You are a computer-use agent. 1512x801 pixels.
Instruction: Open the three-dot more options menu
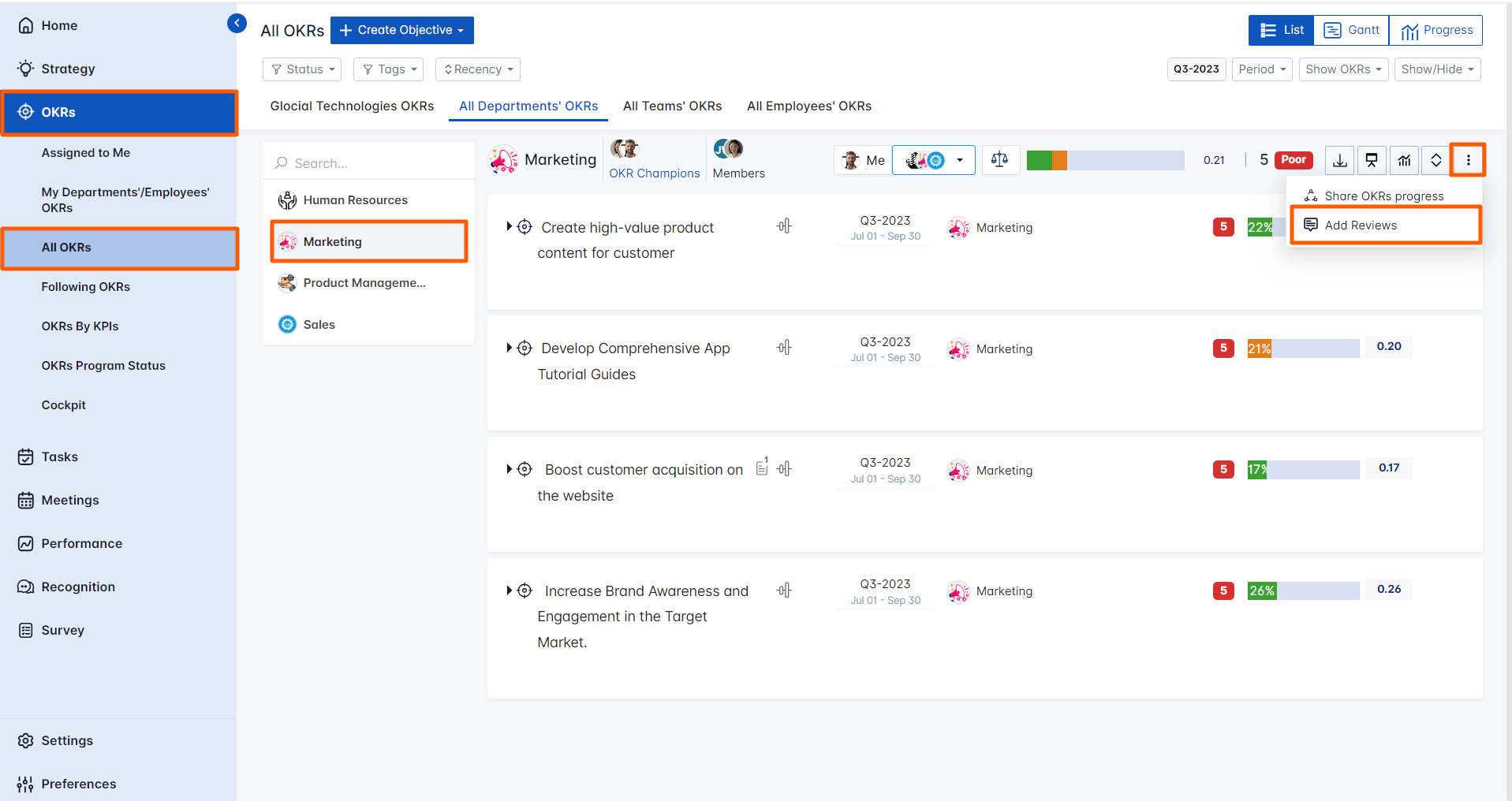click(x=1468, y=160)
